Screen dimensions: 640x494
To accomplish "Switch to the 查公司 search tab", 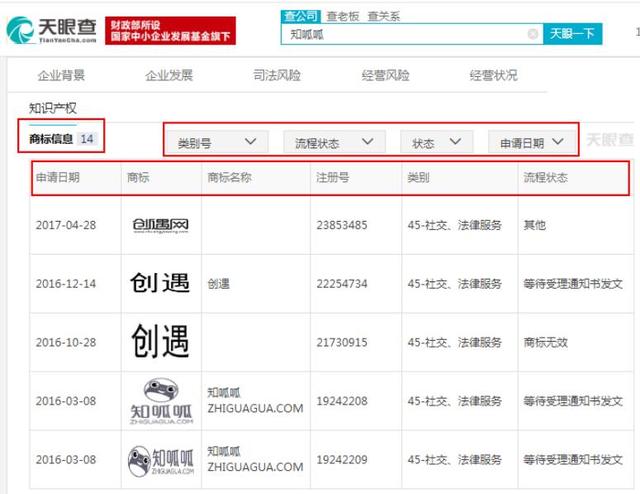I will coord(301,16).
